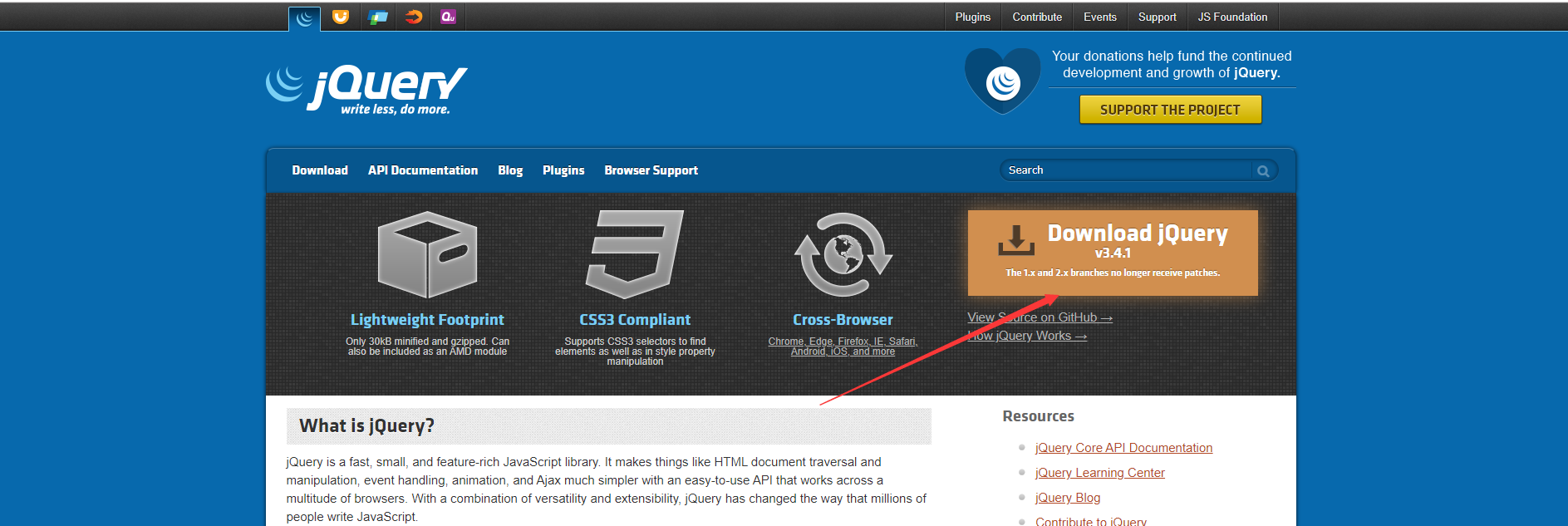Click the Cross-Browser globe icon

pos(843,254)
